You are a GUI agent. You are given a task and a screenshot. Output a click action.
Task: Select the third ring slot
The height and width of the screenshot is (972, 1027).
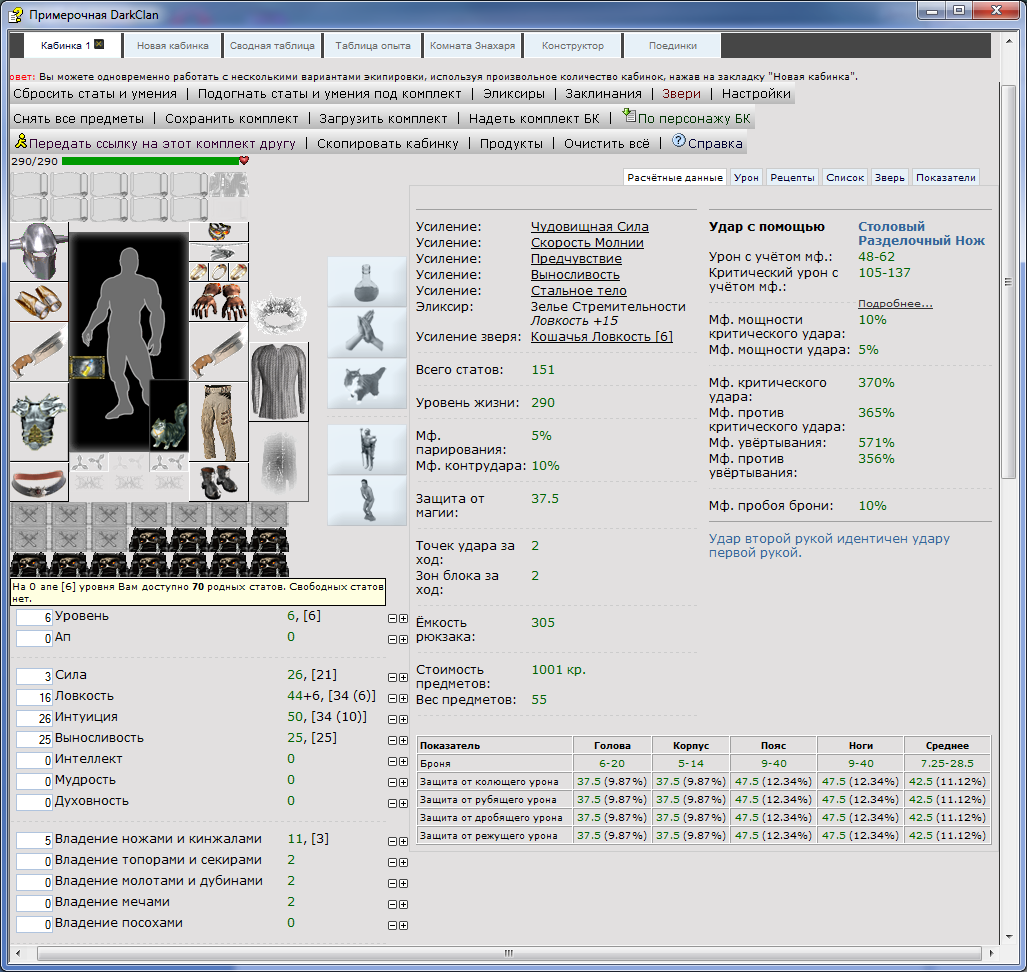pos(238,271)
